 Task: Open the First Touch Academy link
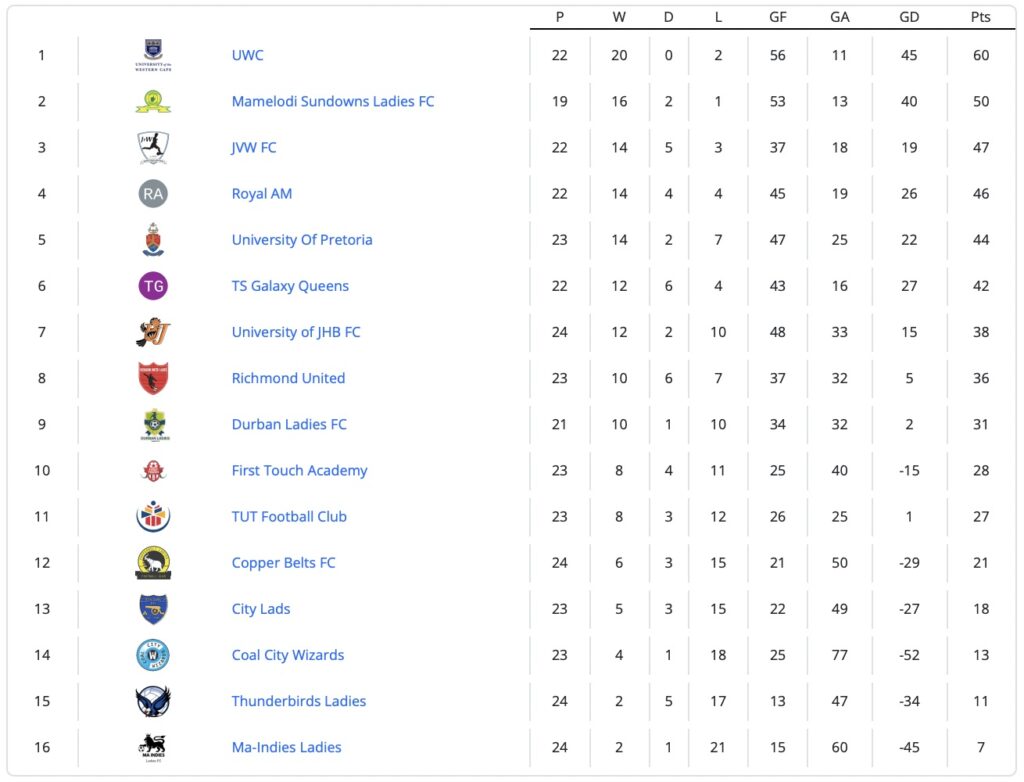(x=299, y=470)
